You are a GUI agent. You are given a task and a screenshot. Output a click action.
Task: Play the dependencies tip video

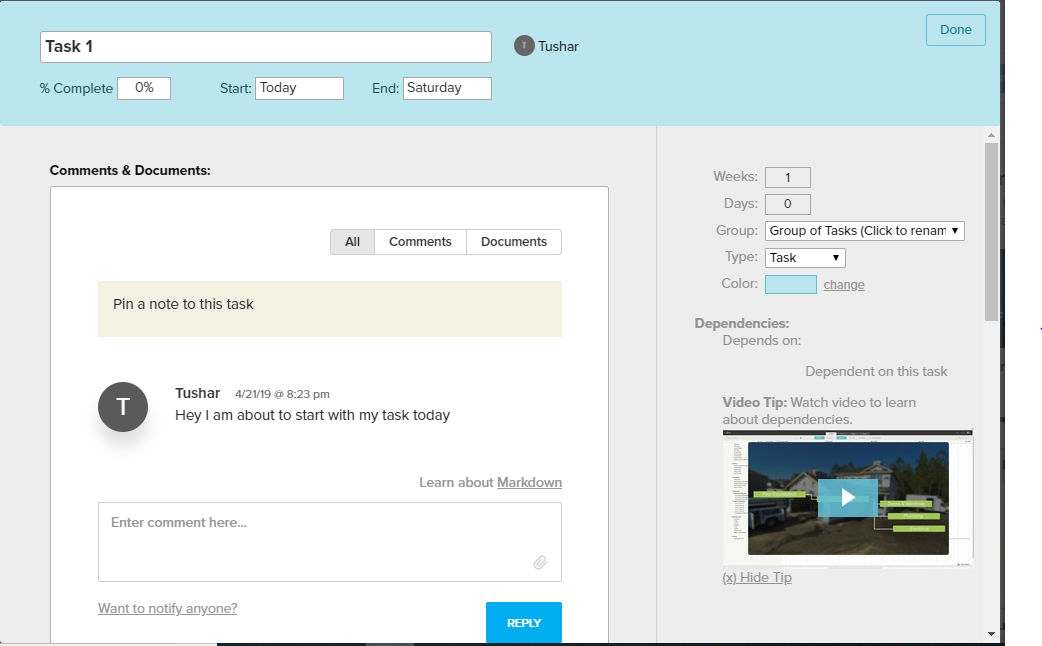[x=847, y=497]
